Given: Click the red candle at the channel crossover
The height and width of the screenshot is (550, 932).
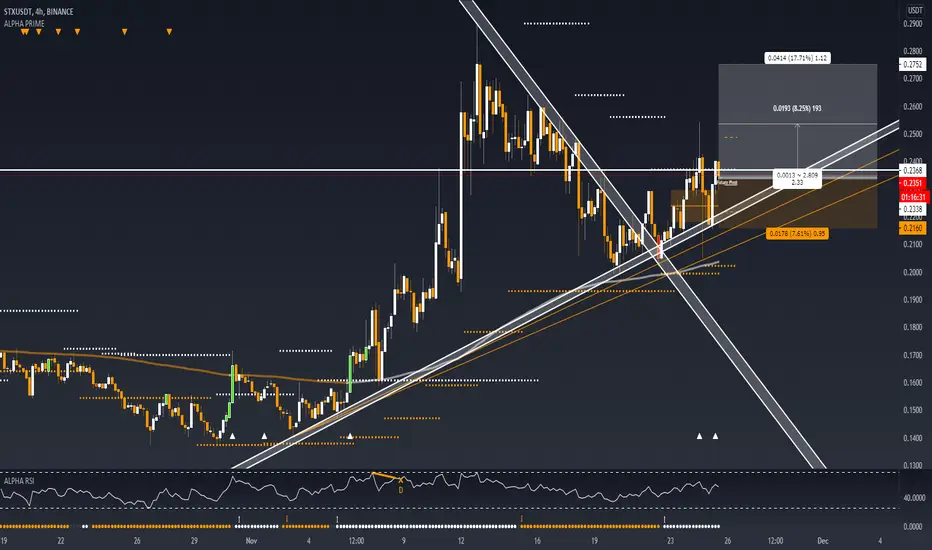Looking at the screenshot, I should tap(659, 246).
